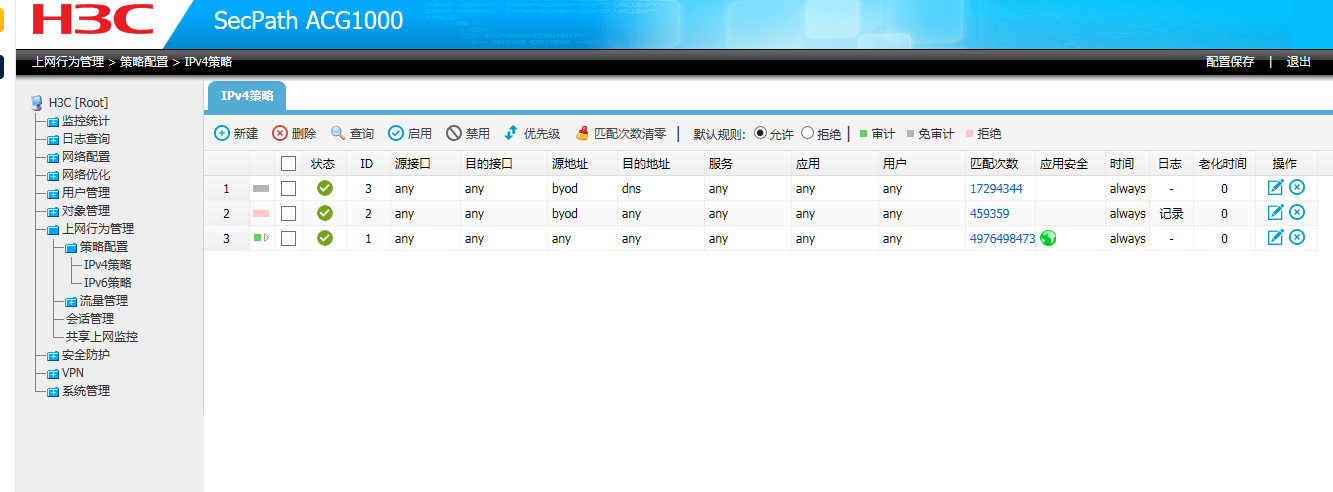Expand the 系统管理 tree node

pos(54,391)
